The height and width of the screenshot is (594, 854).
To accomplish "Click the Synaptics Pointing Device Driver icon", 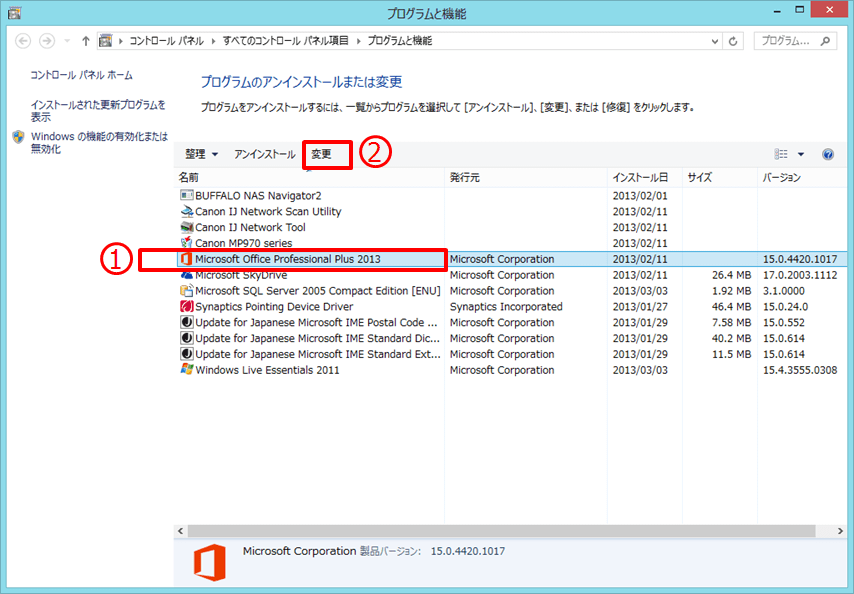I will pyautogui.click(x=186, y=307).
